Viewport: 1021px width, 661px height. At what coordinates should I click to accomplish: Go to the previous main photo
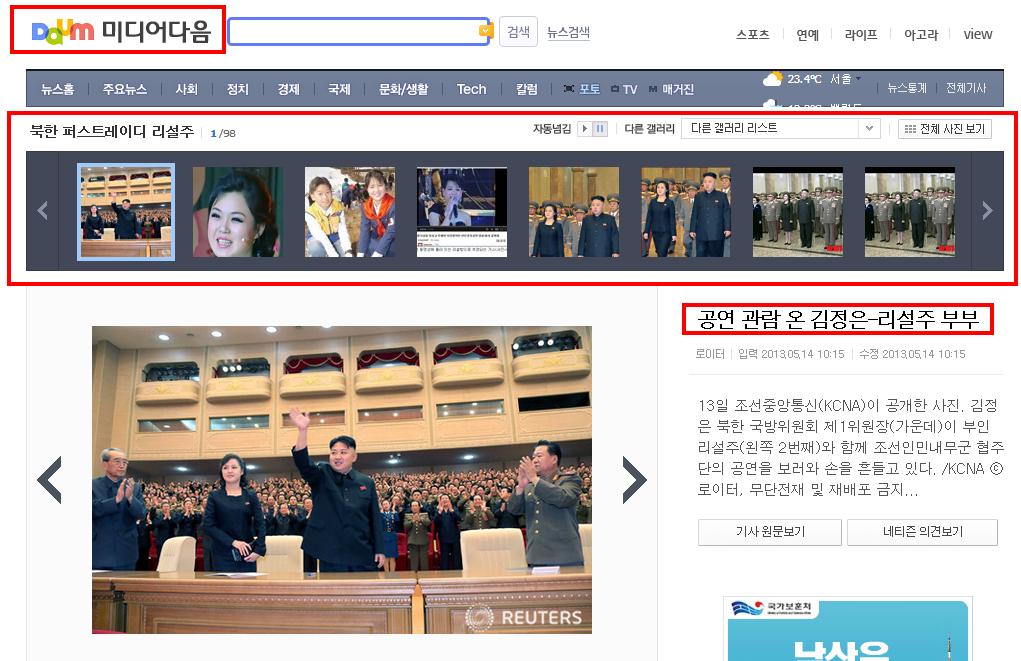coord(49,480)
